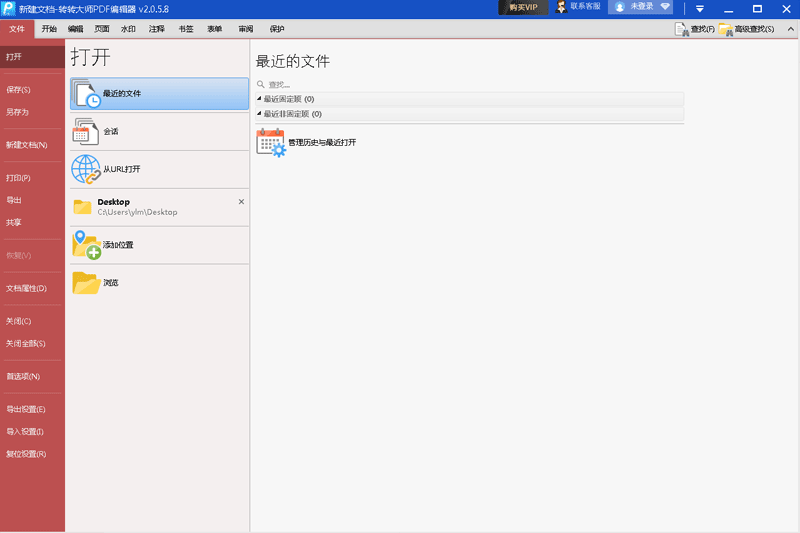The height and width of the screenshot is (533, 800).
Task: Click the 管理历史与最近打开 calendar gear icon
Action: [x=271, y=142]
